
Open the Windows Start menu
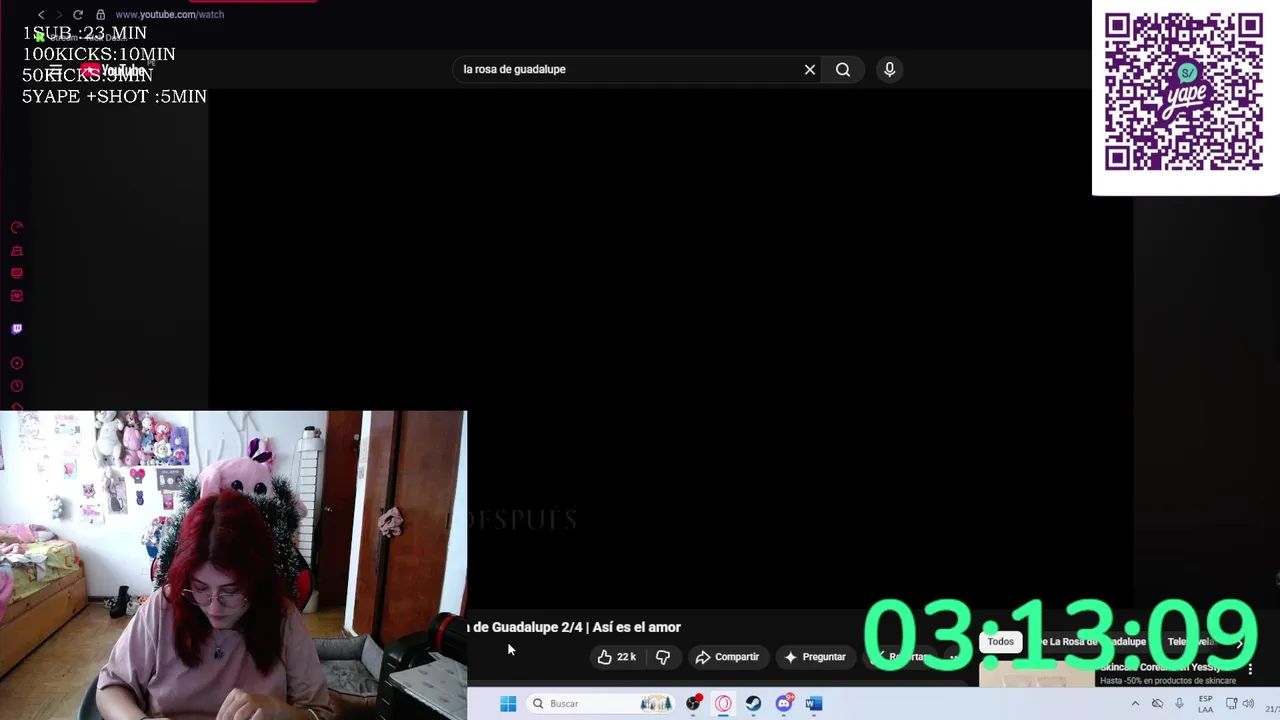tap(508, 704)
